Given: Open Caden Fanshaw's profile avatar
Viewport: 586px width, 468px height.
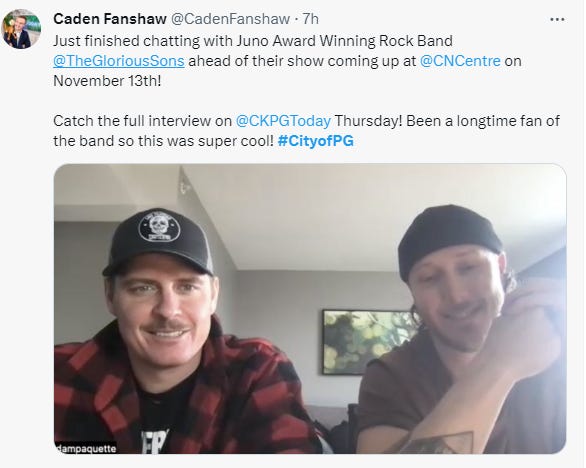Looking at the screenshot, I should [21, 29].
